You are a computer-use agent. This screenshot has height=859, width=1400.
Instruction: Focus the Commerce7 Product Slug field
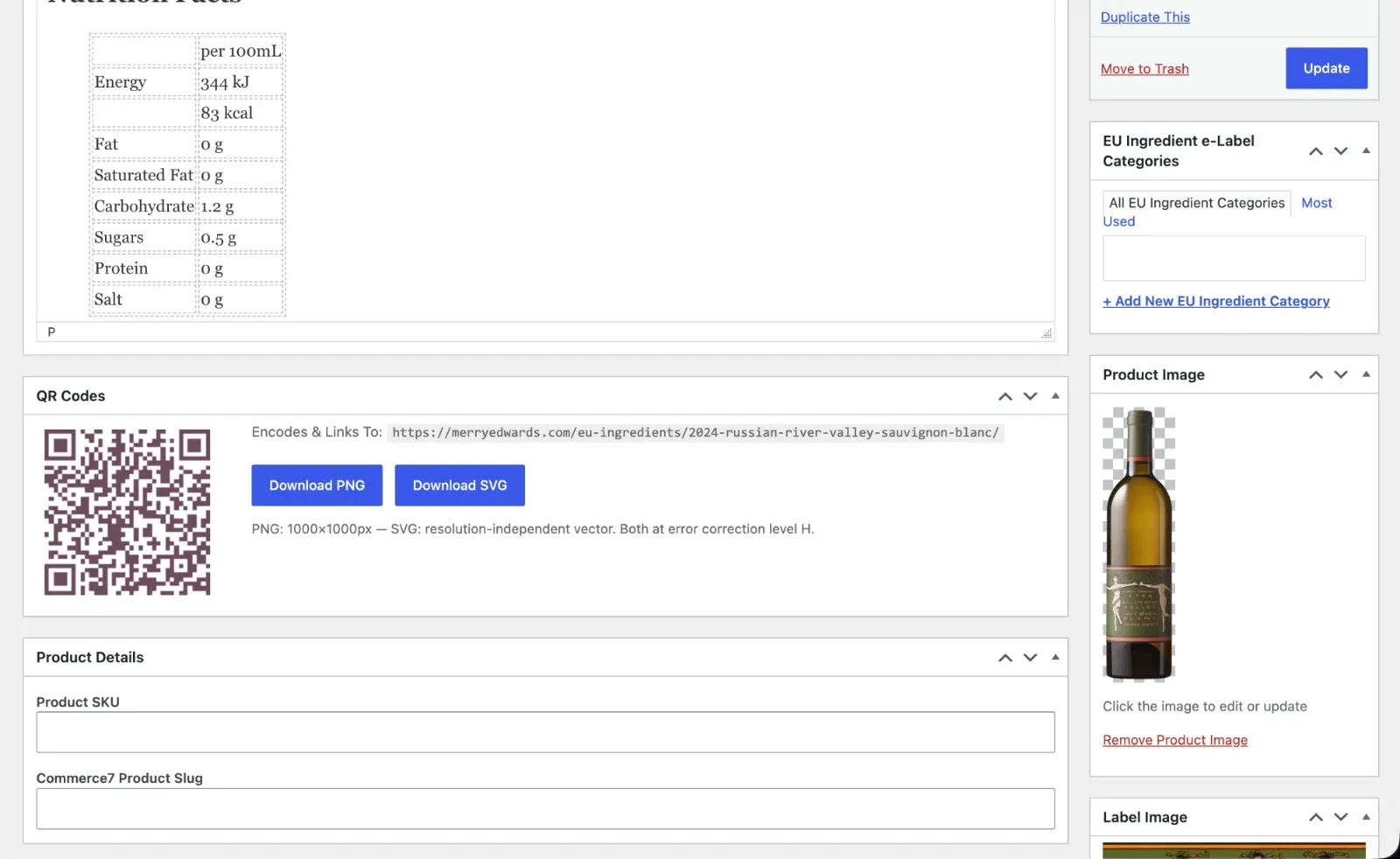545,809
